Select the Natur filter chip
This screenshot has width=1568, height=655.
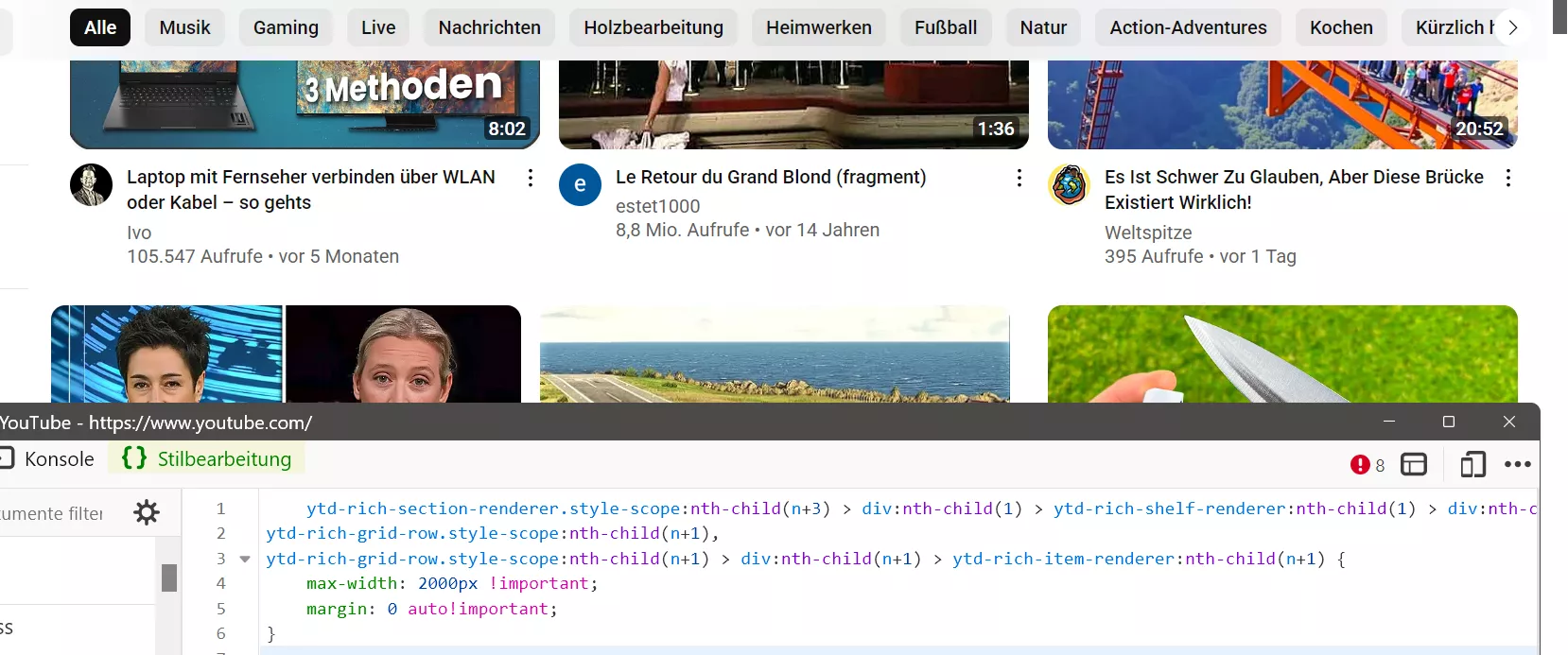tap(1043, 27)
